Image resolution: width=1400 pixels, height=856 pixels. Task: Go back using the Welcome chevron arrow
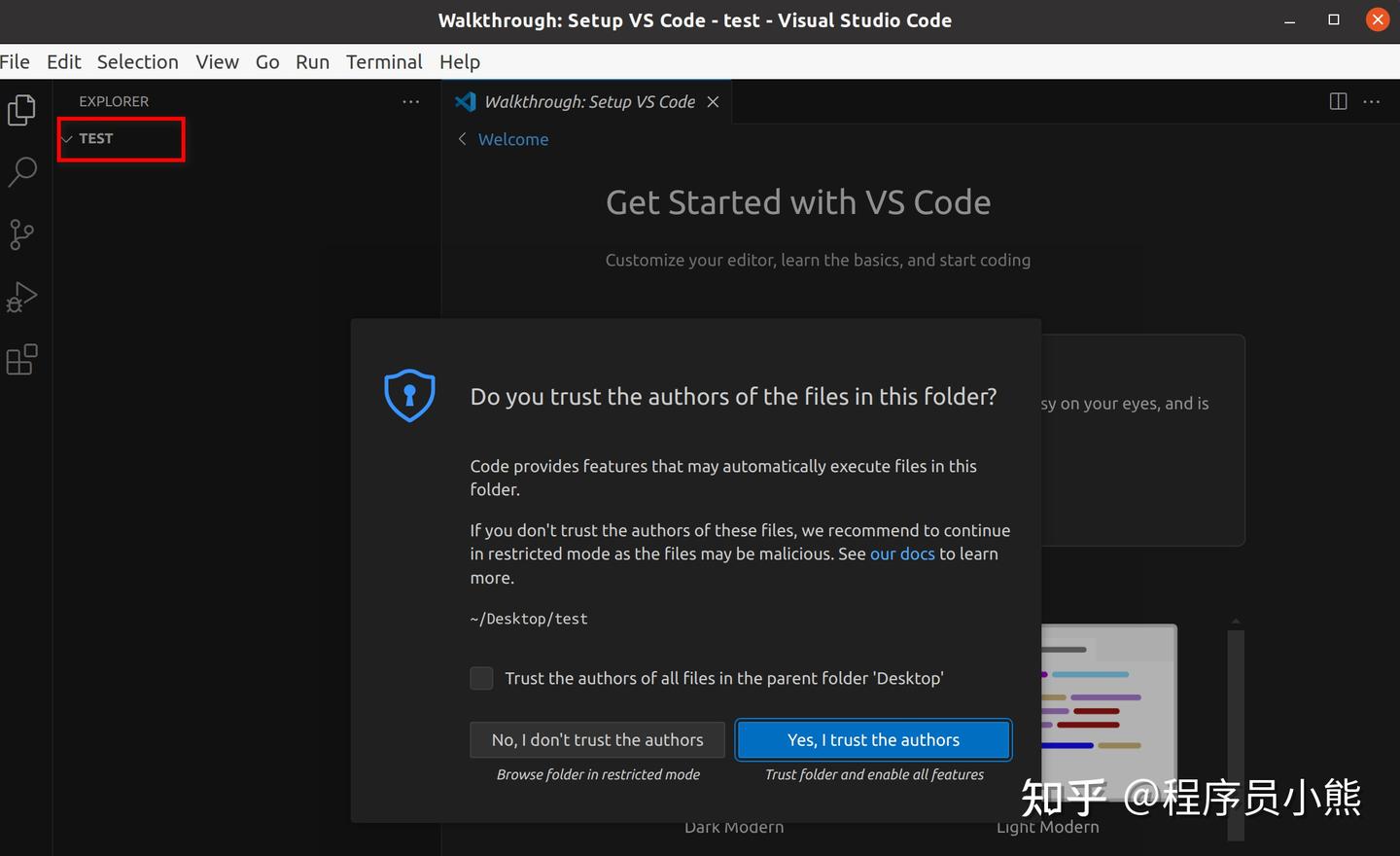click(462, 139)
